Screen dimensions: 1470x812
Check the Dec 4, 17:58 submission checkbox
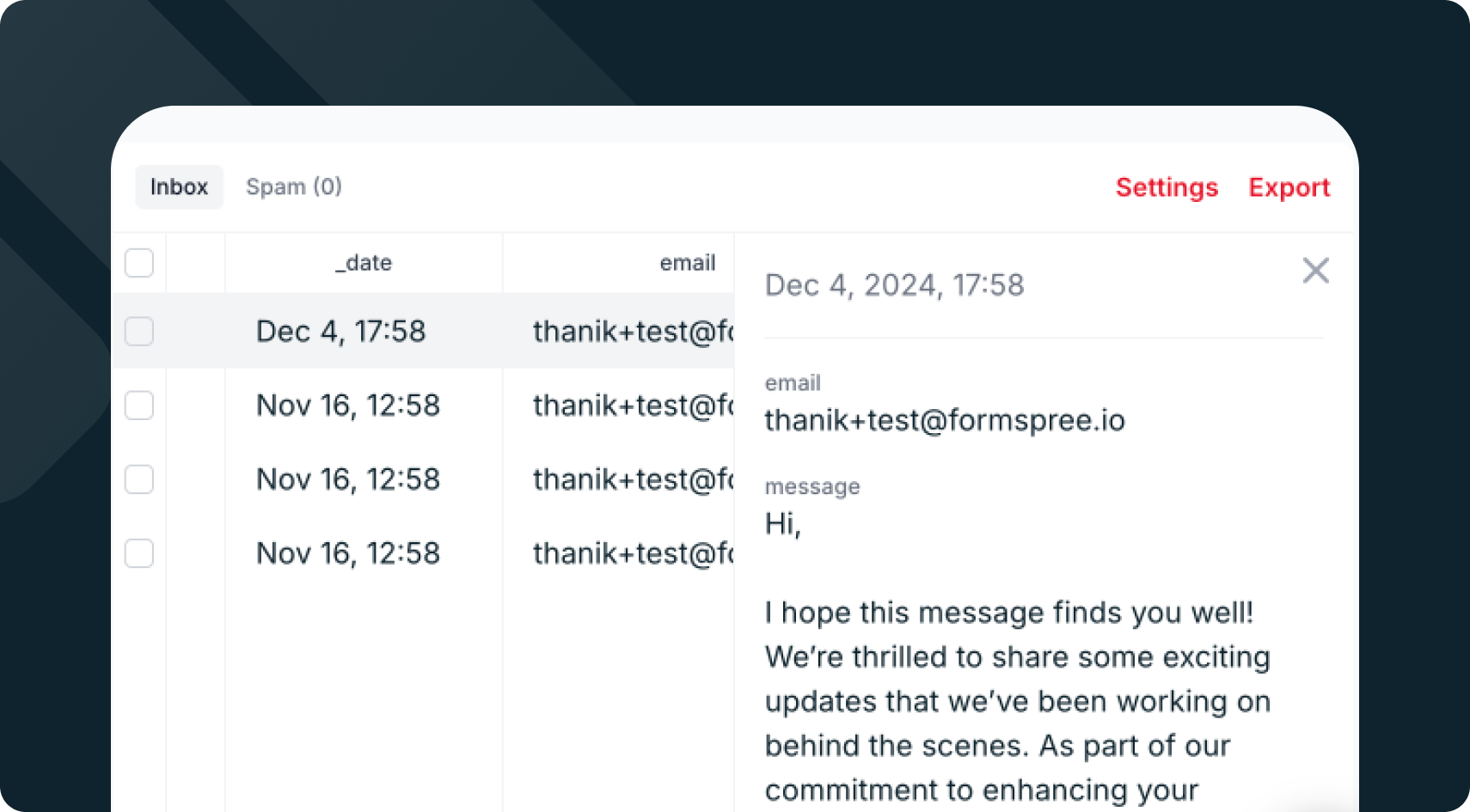click(139, 332)
